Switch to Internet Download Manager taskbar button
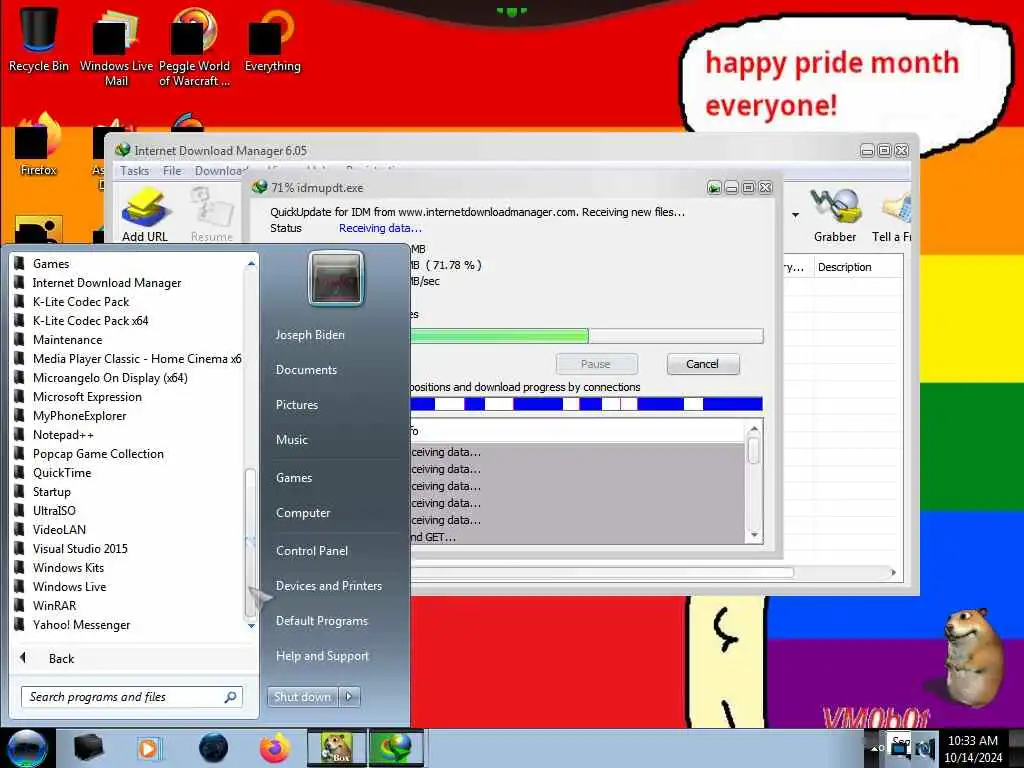The width and height of the screenshot is (1024, 768). (396, 748)
